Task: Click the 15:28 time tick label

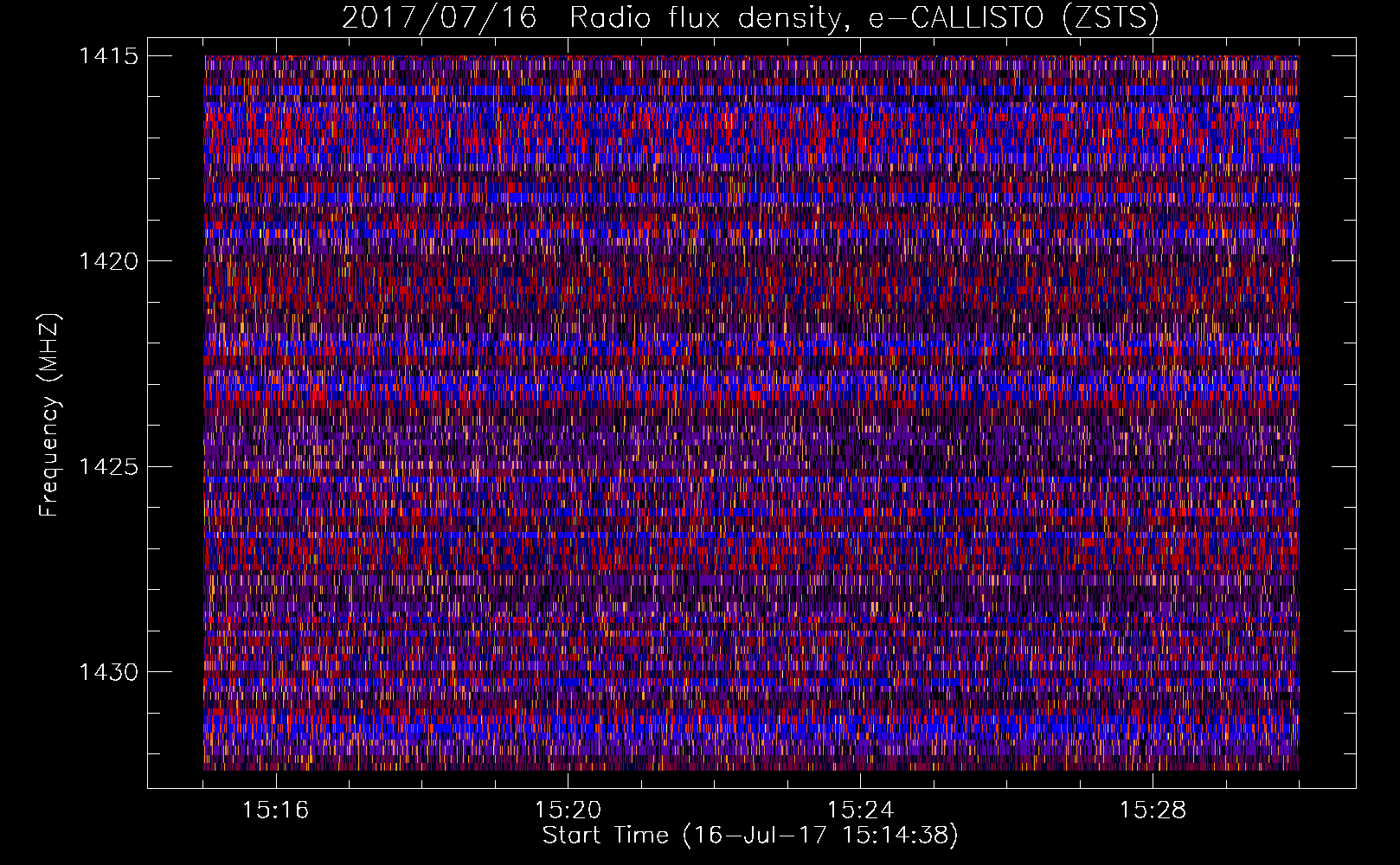Action: [x=1153, y=811]
